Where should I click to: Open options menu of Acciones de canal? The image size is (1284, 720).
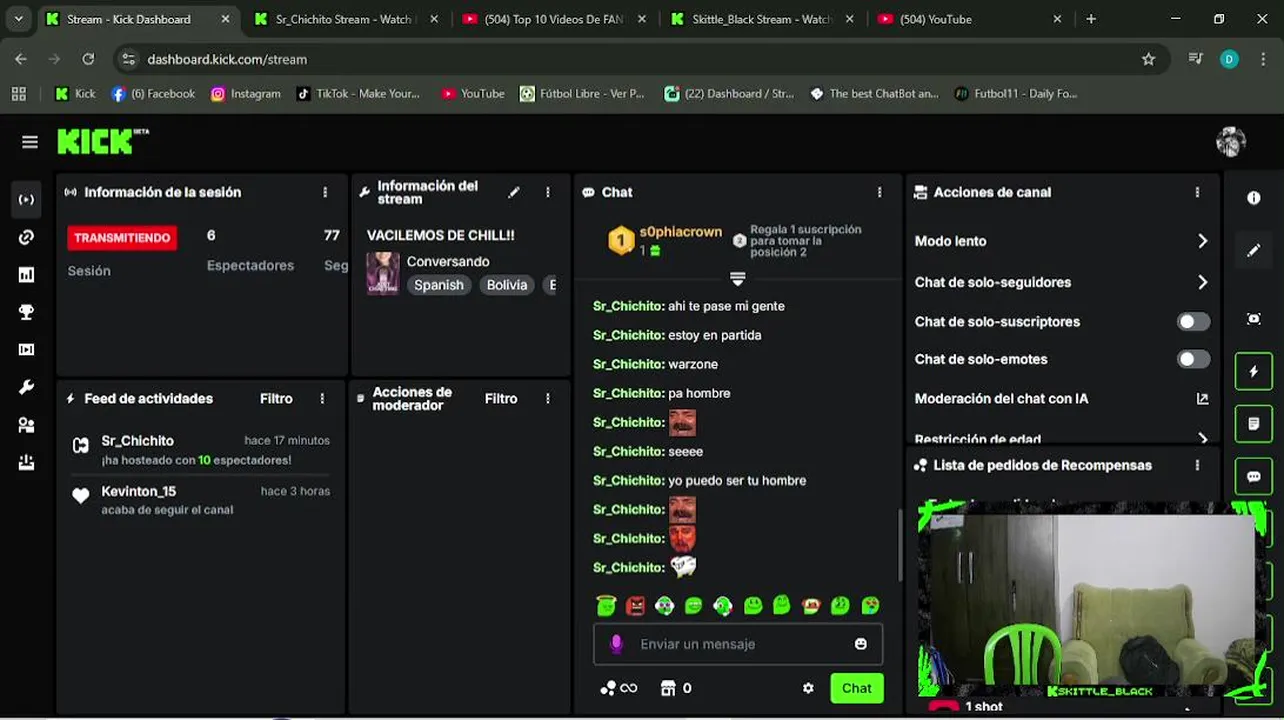point(1197,192)
